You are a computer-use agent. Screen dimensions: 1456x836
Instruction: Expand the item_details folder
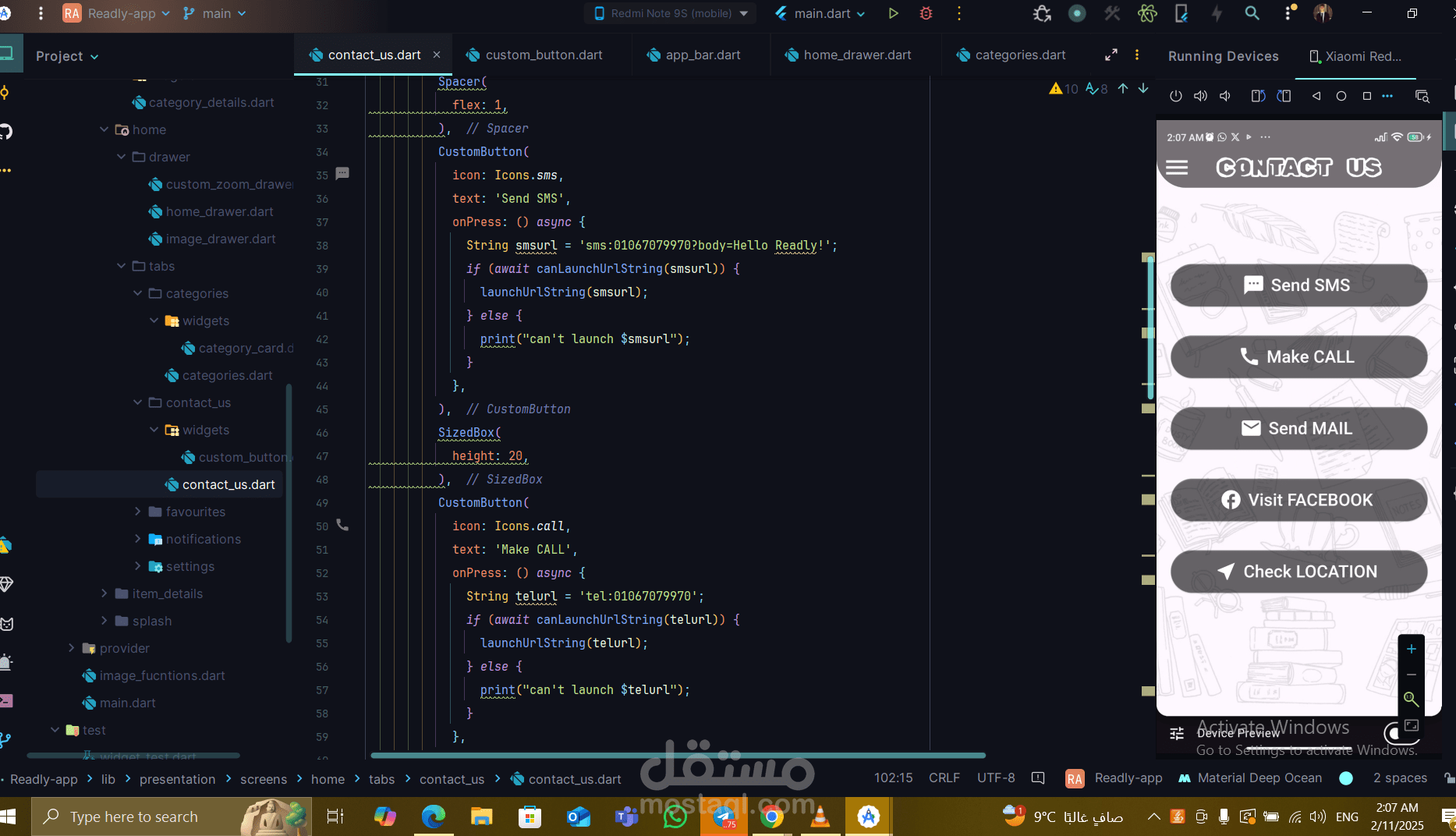coord(104,593)
